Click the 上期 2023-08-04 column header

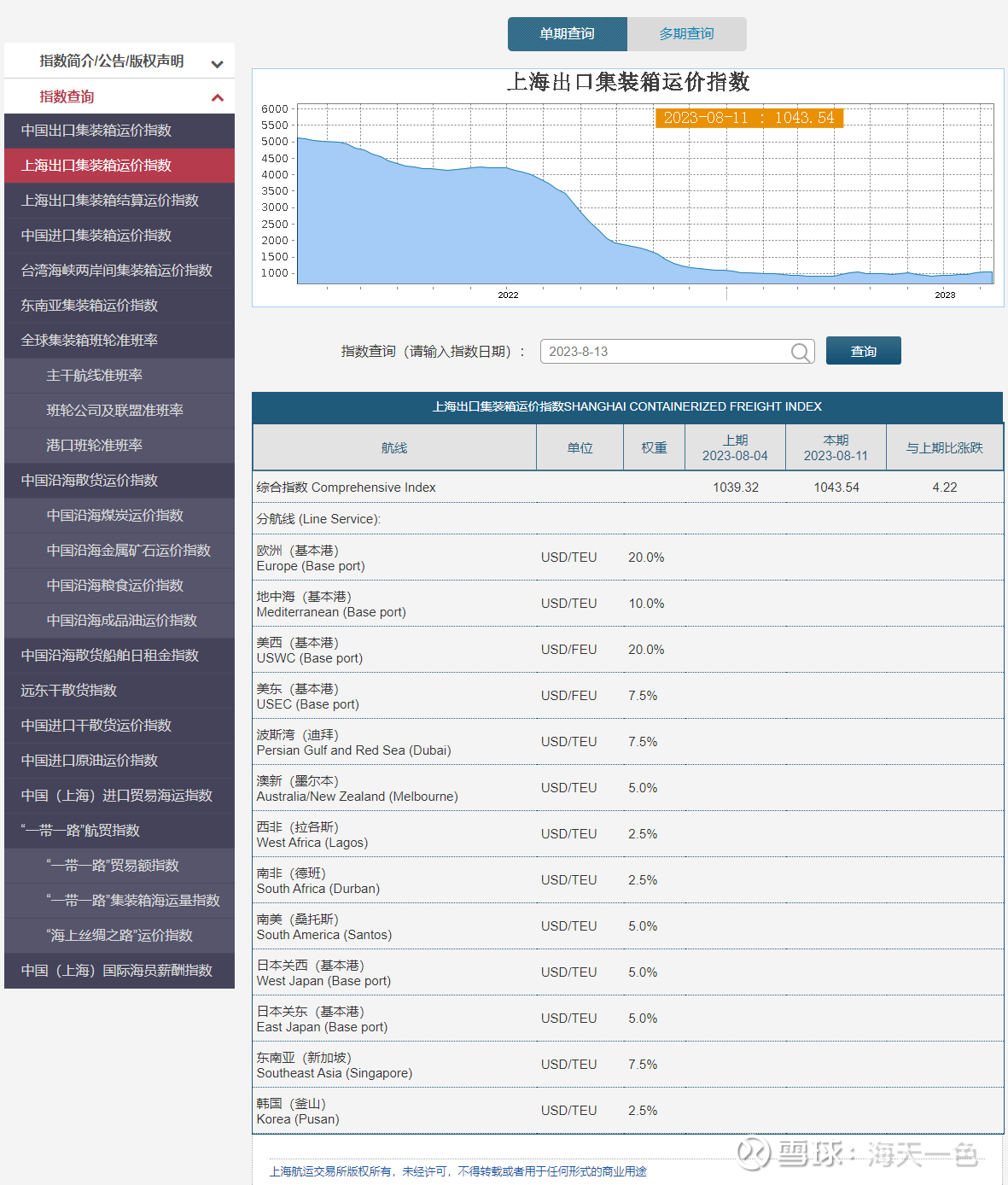pos(735,447)
